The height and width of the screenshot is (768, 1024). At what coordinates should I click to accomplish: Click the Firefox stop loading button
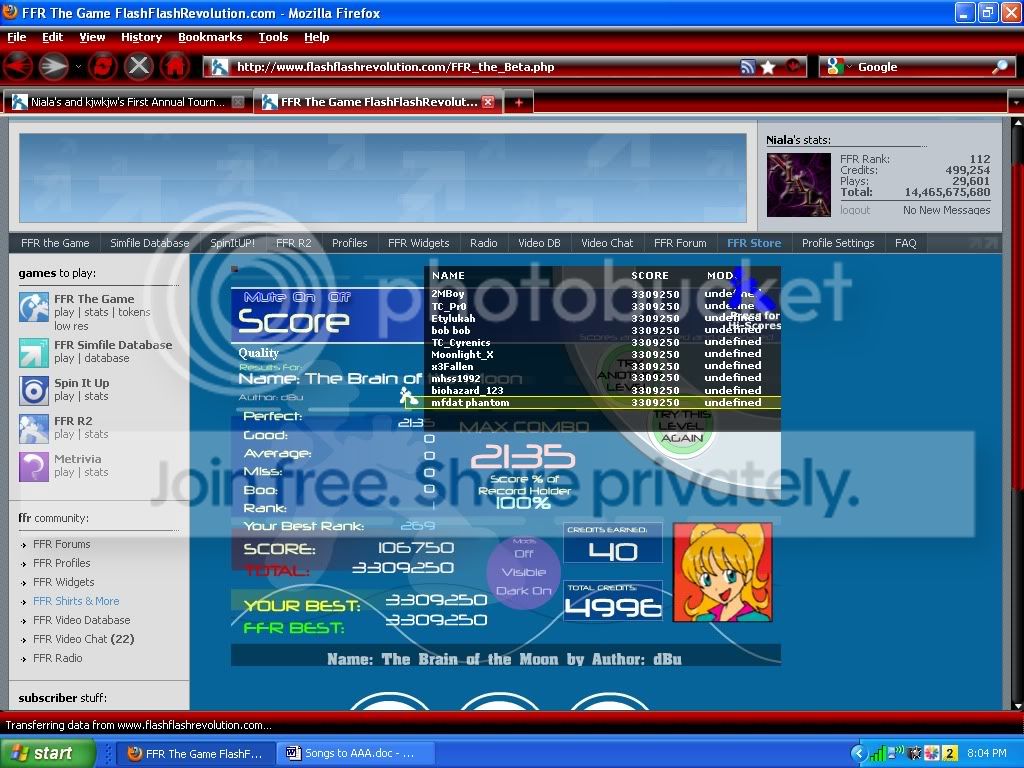click(x=139, y=67)
